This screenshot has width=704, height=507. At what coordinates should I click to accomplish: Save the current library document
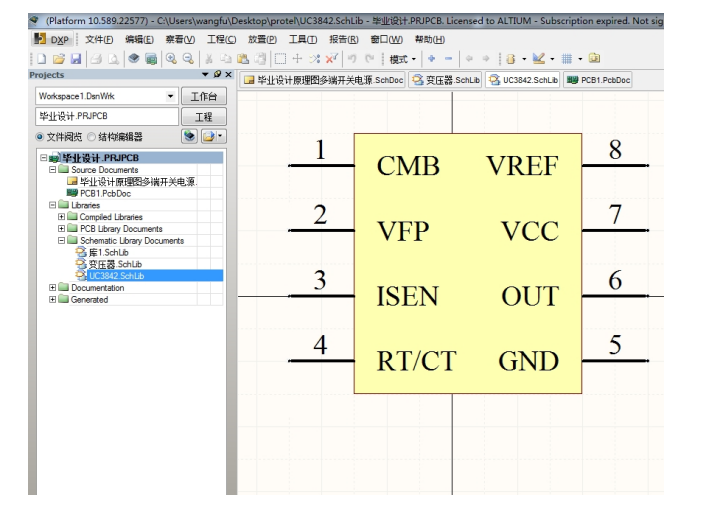76,59
